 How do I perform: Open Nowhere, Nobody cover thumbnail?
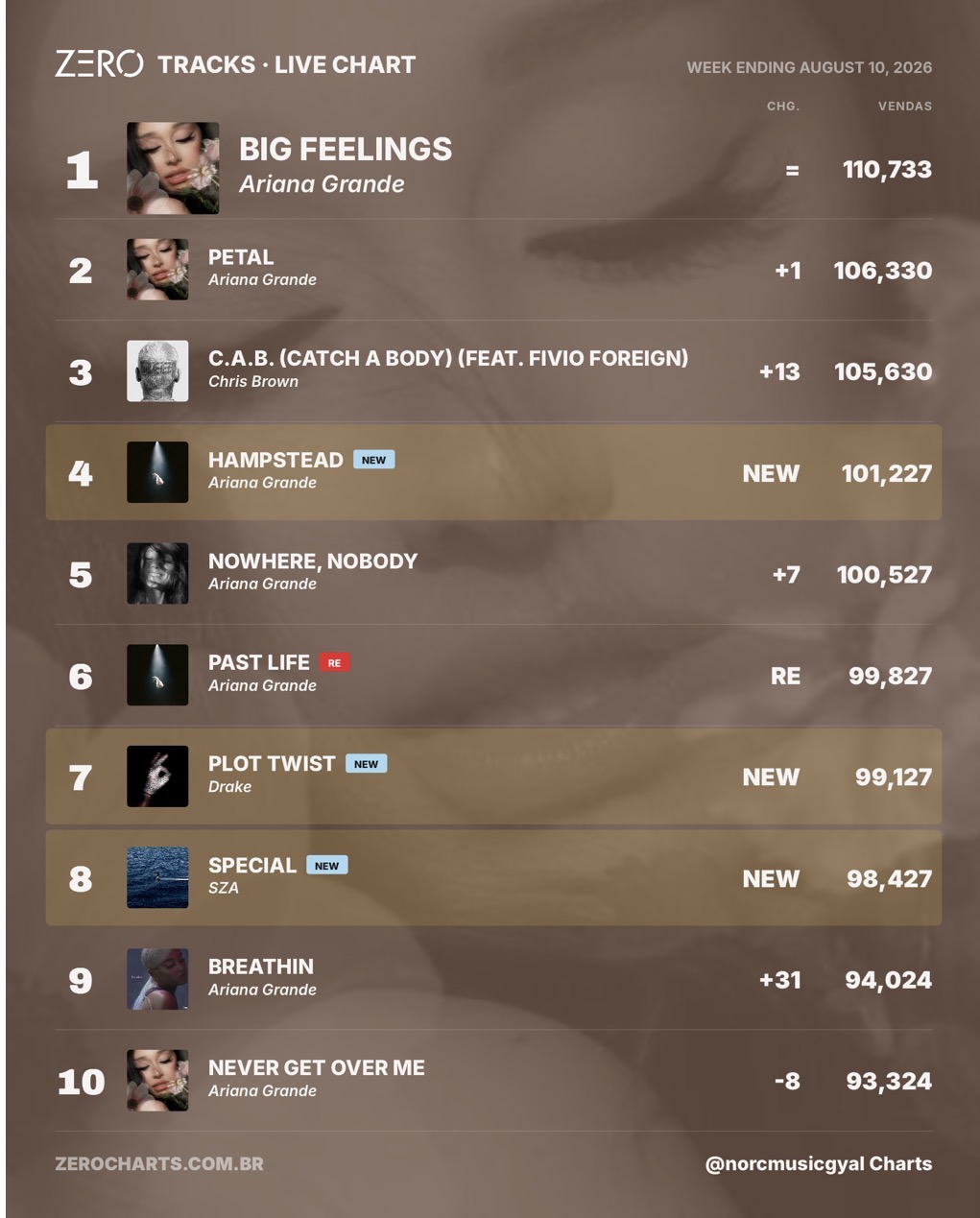[157, 574]
